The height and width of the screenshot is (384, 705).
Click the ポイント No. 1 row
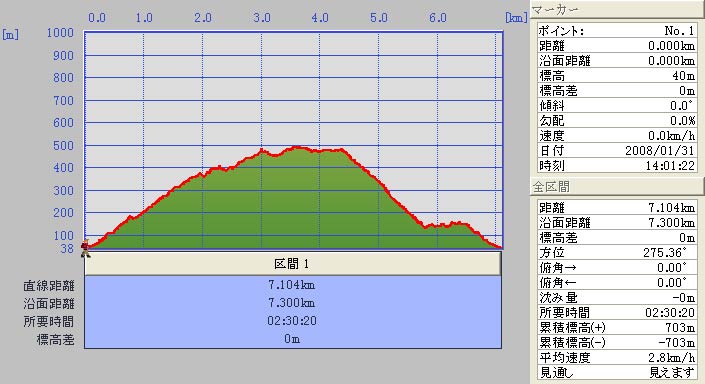(617, 31)
